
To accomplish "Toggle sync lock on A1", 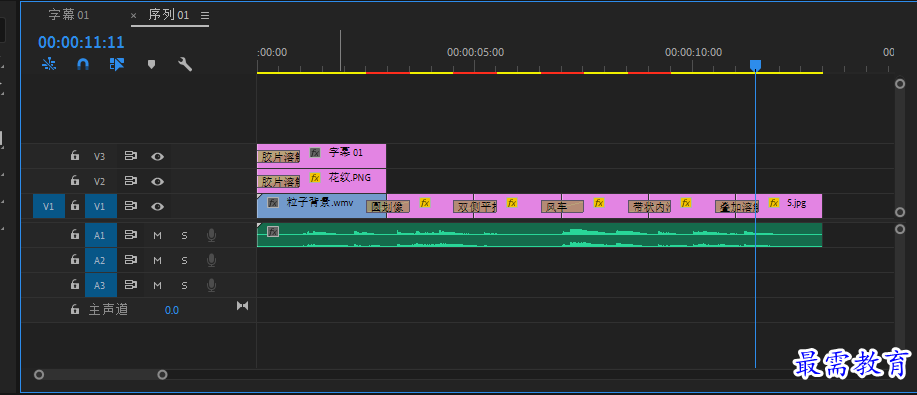I will click(x=130, y=235).
